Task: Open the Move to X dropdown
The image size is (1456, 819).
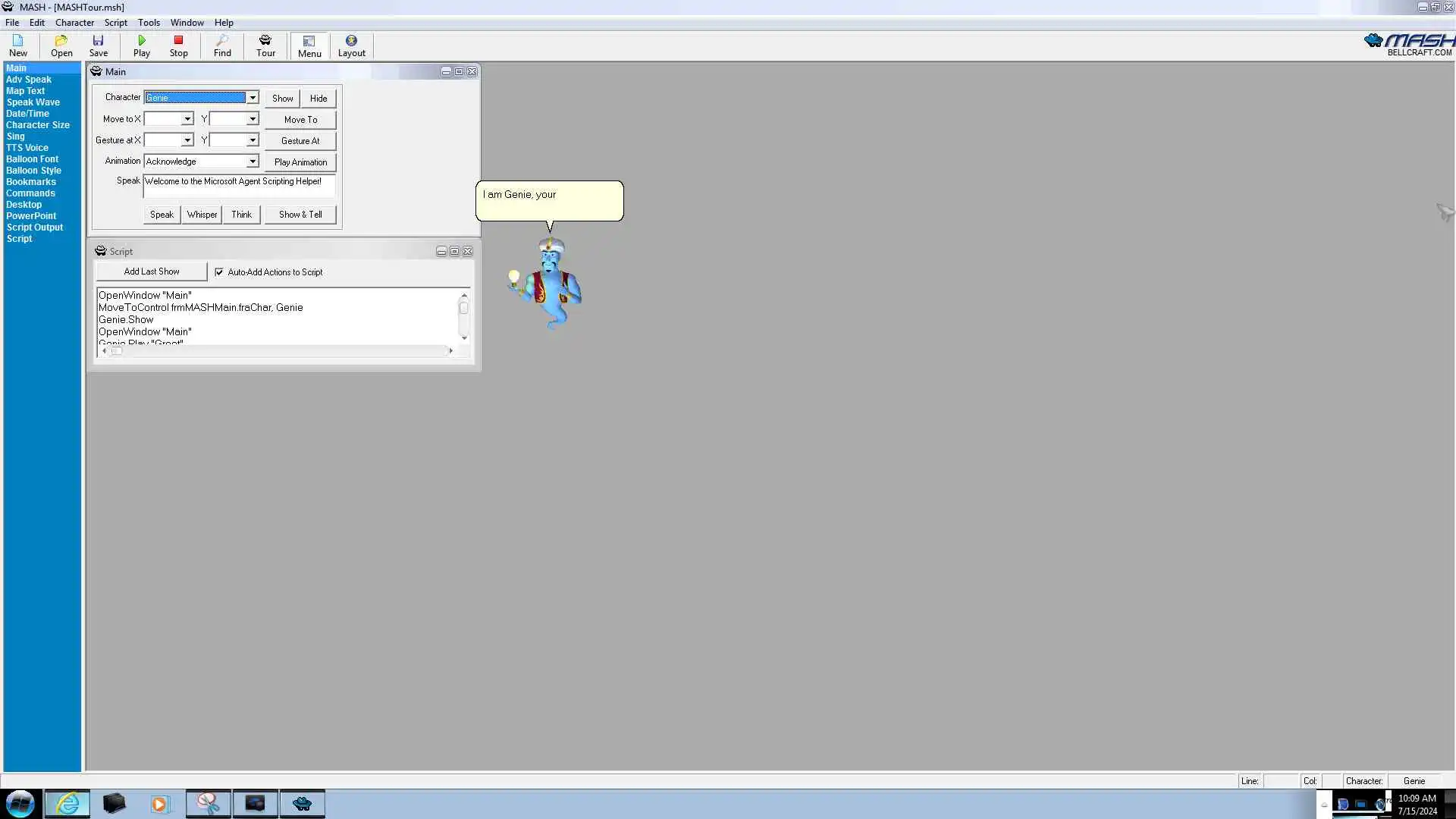Action: point(187,119)
